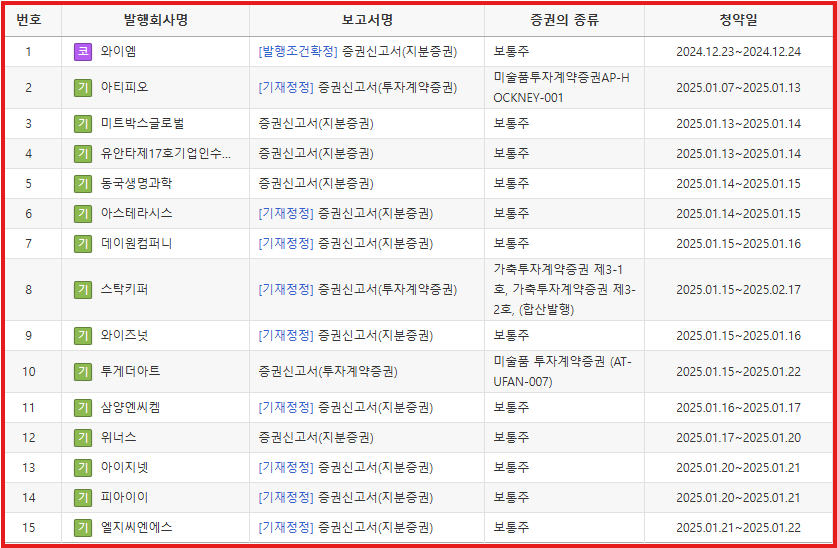
Task: Select the 가축투자계약증권 제3-1호 security type cell
Action: pos(564,290)
